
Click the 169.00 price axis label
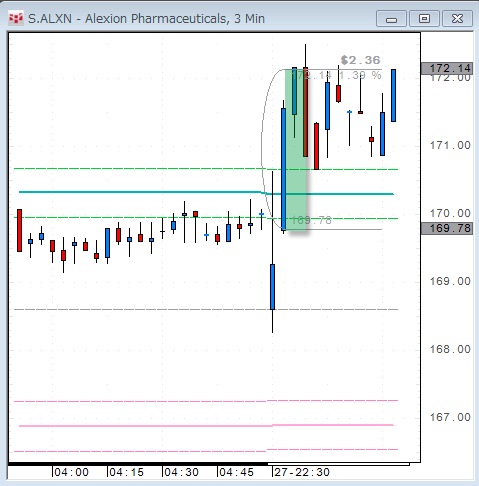[x=450, y=281]
